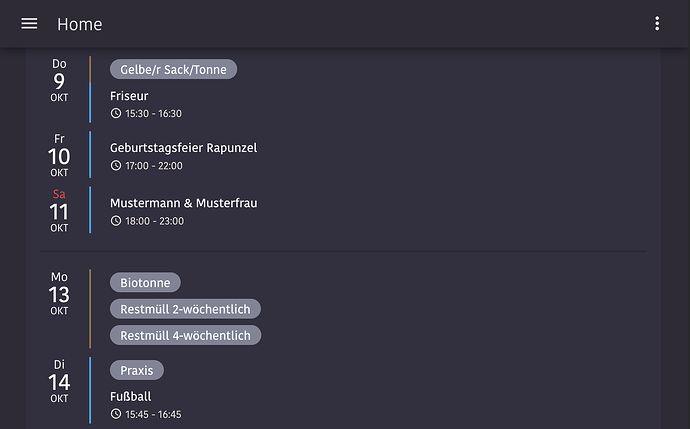Image resolution: width=690 pixels, height=429 pixels.
Task: Select the Friday 10 Okt date
Action: (59, 156)
